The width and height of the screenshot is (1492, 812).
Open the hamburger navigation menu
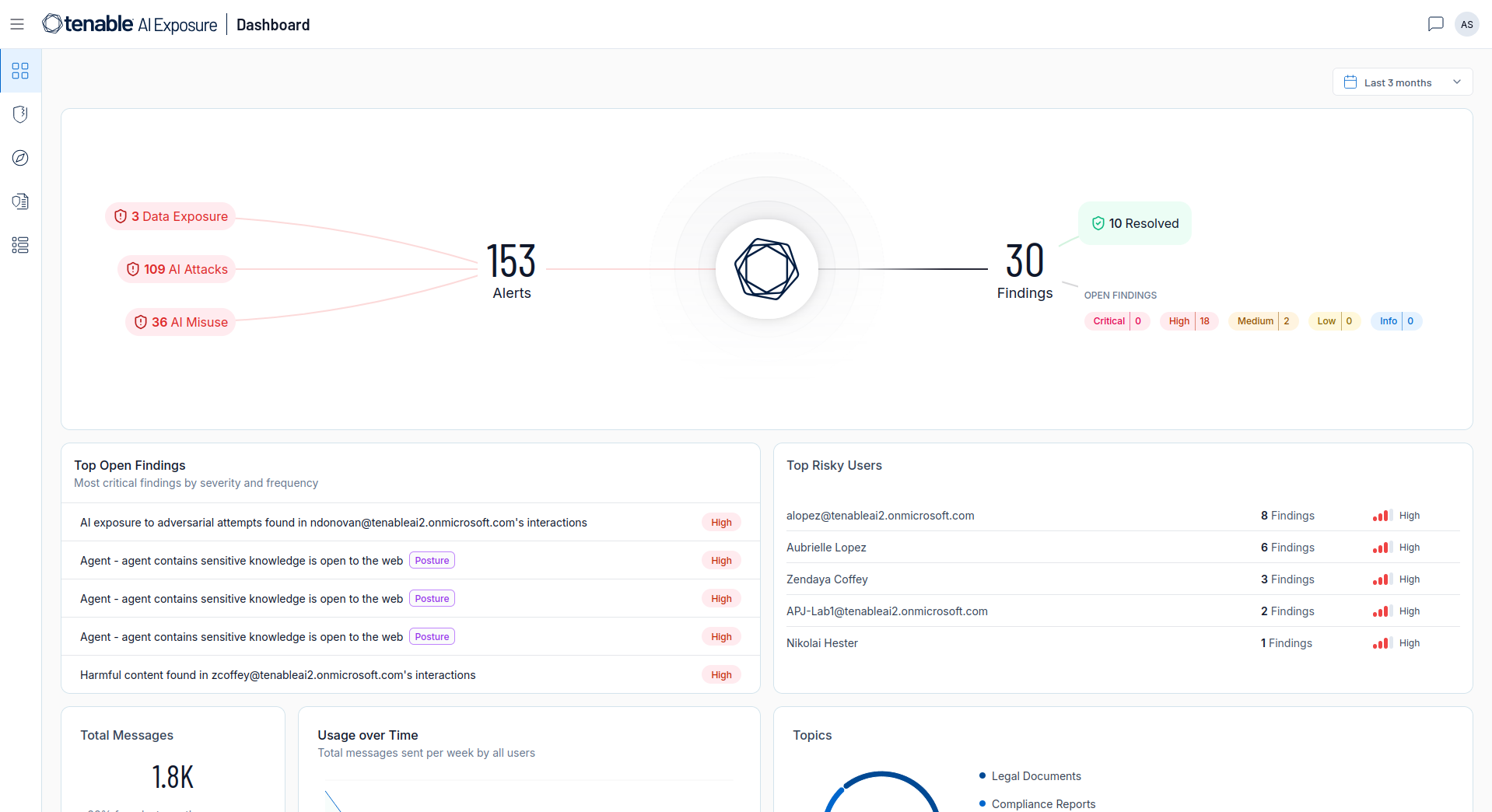click(17, 24)
